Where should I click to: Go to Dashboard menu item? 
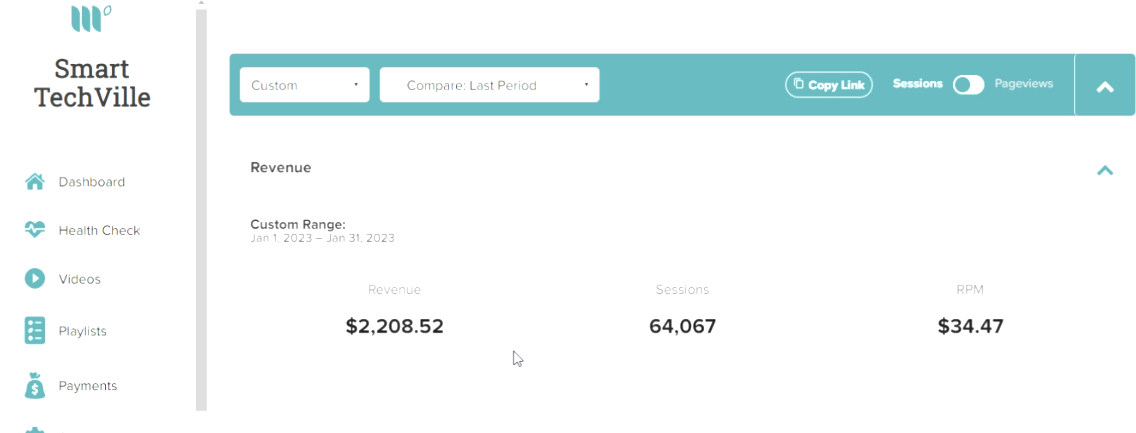[92, 182]
